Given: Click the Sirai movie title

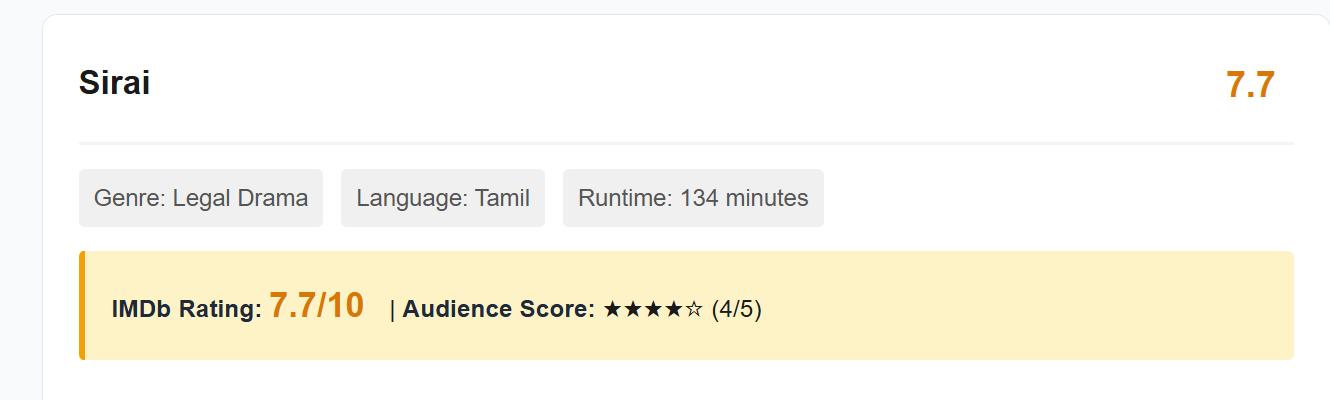Looking at the screenshot, I should coord(114,83).
